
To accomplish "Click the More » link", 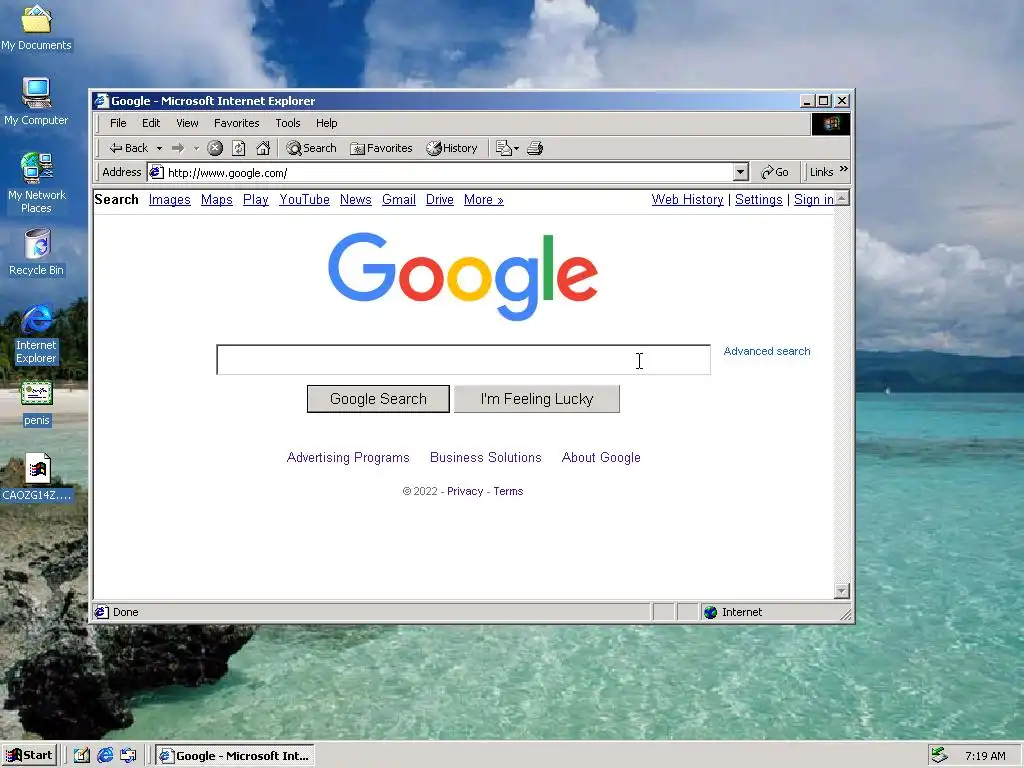I will click(484, 200).
